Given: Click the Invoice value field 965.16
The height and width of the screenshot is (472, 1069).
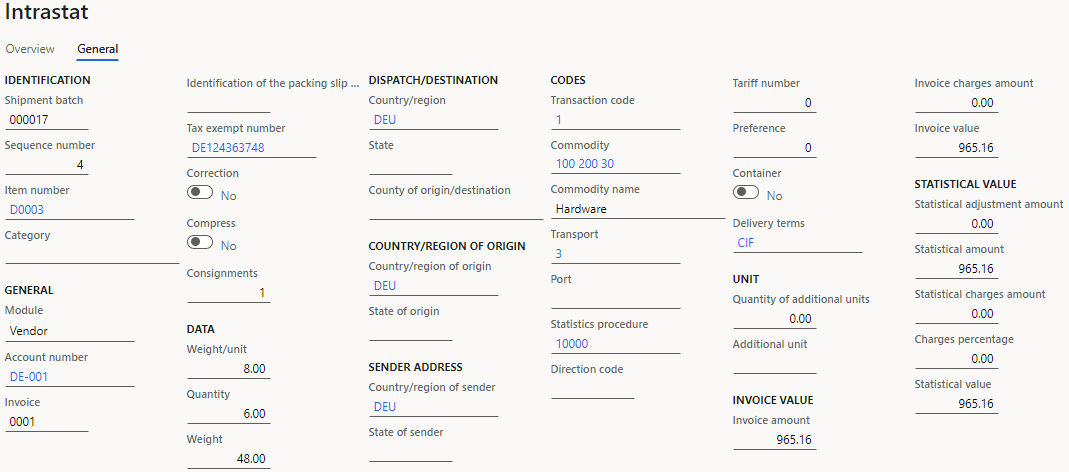Looking at the screenshot, I should pyautogui.click(x=957, y=148).
